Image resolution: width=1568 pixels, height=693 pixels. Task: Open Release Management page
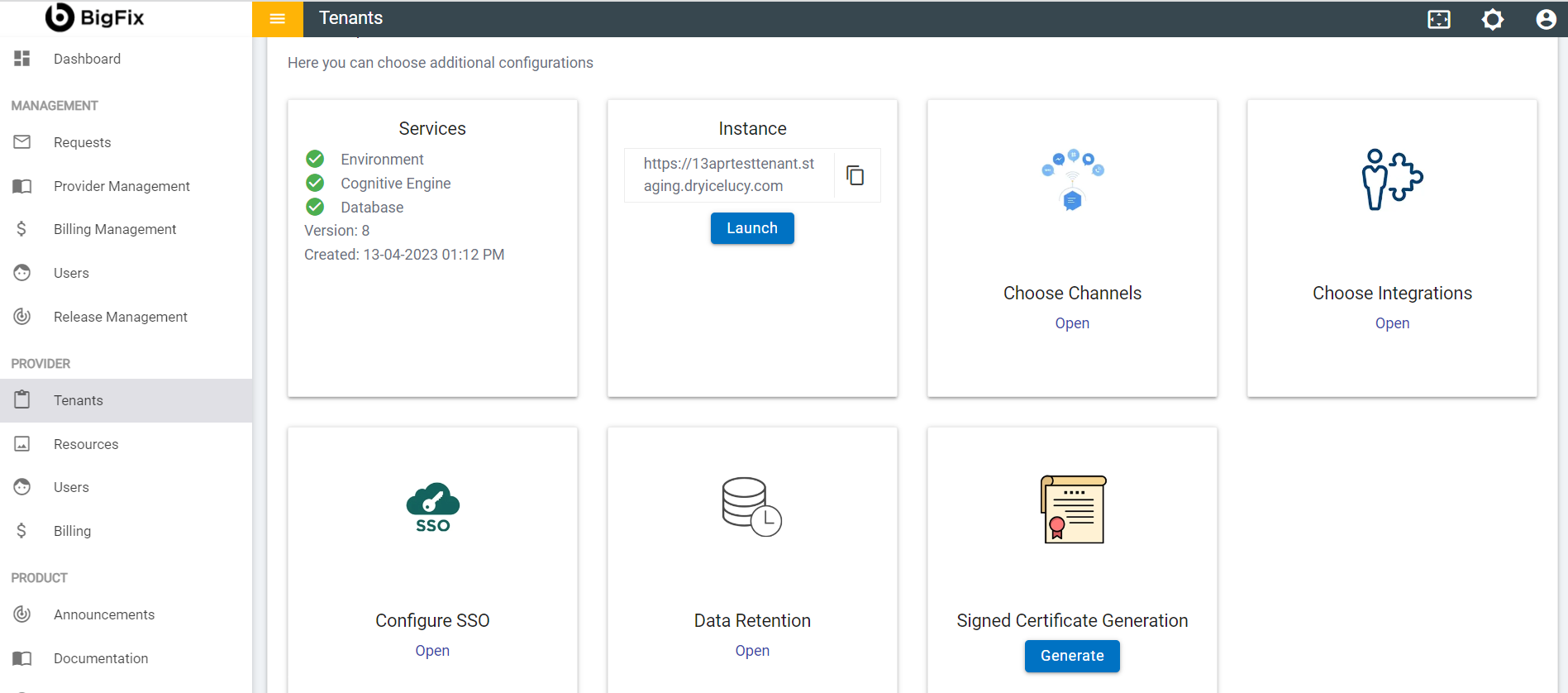click(x=120, y=317)
